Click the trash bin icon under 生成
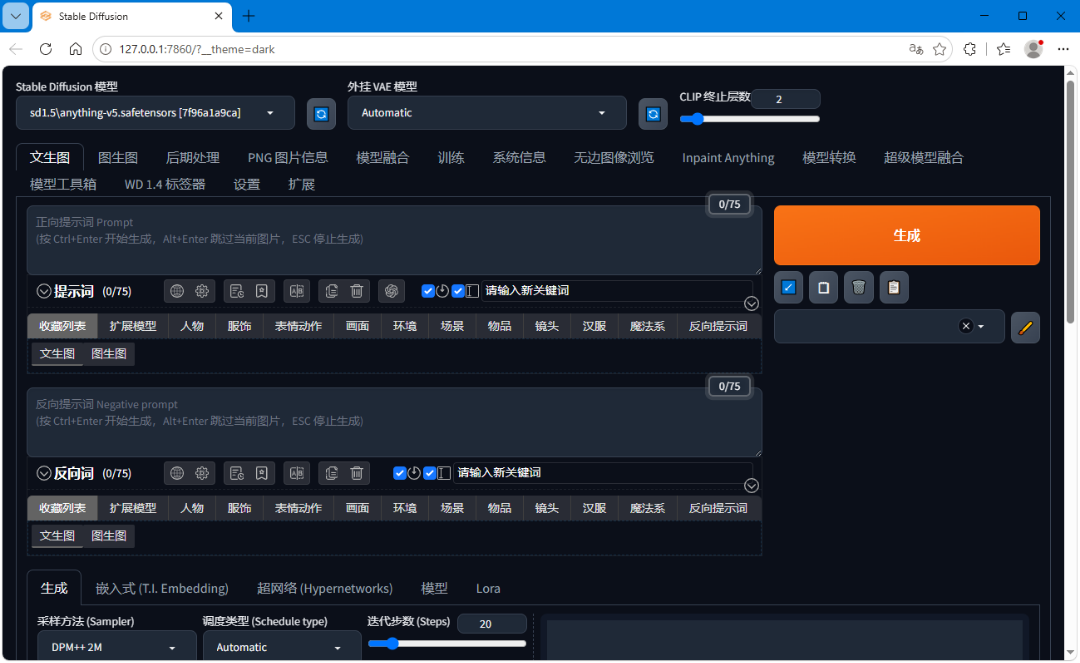Screen dimensions: 1080x663 click(x=859, y=288)
